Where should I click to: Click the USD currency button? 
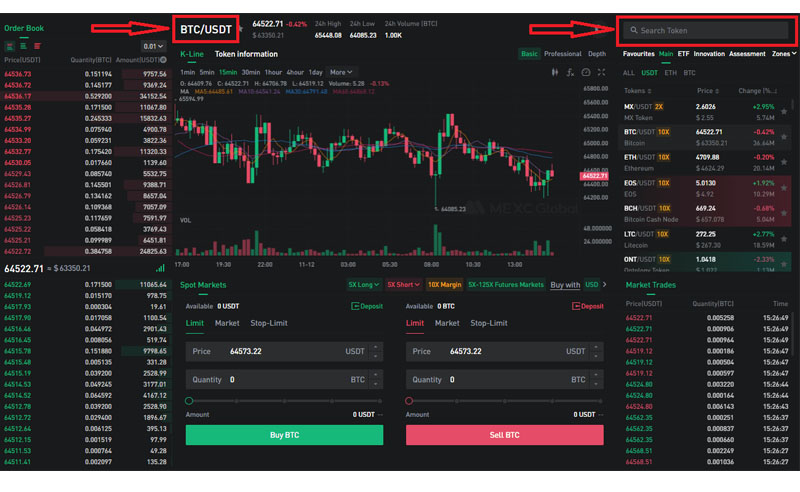click(x=591, y=285)
